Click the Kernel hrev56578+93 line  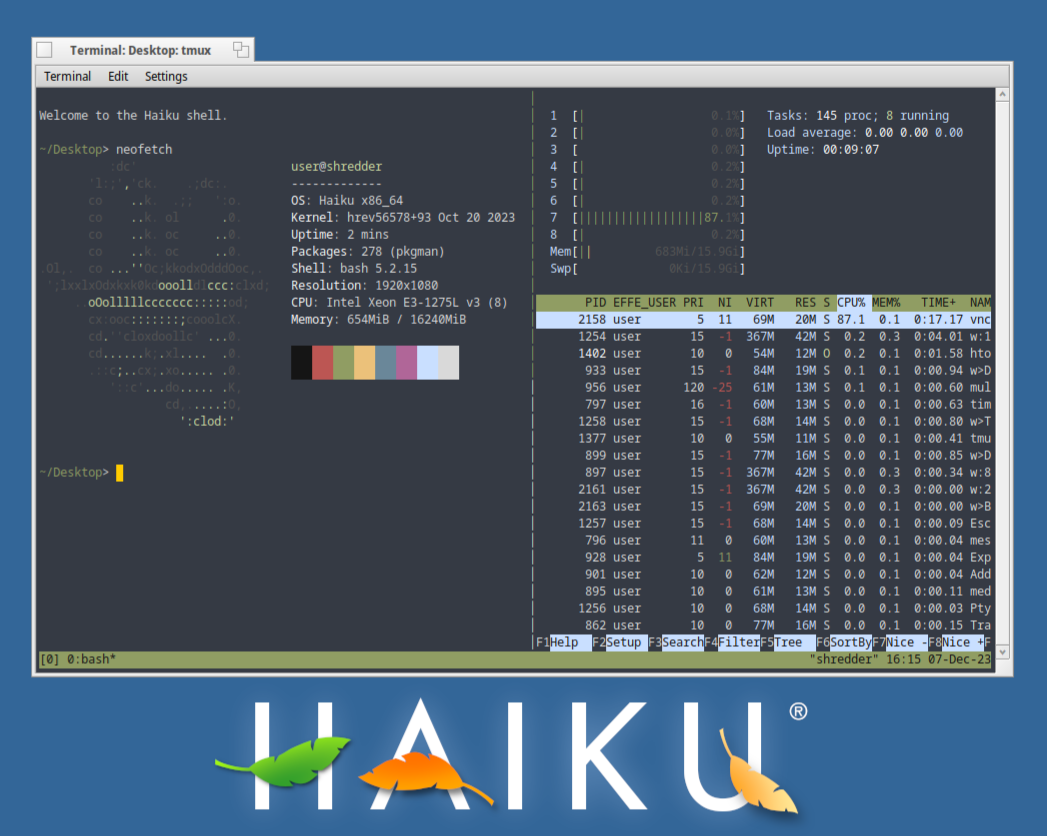(403, 218)
